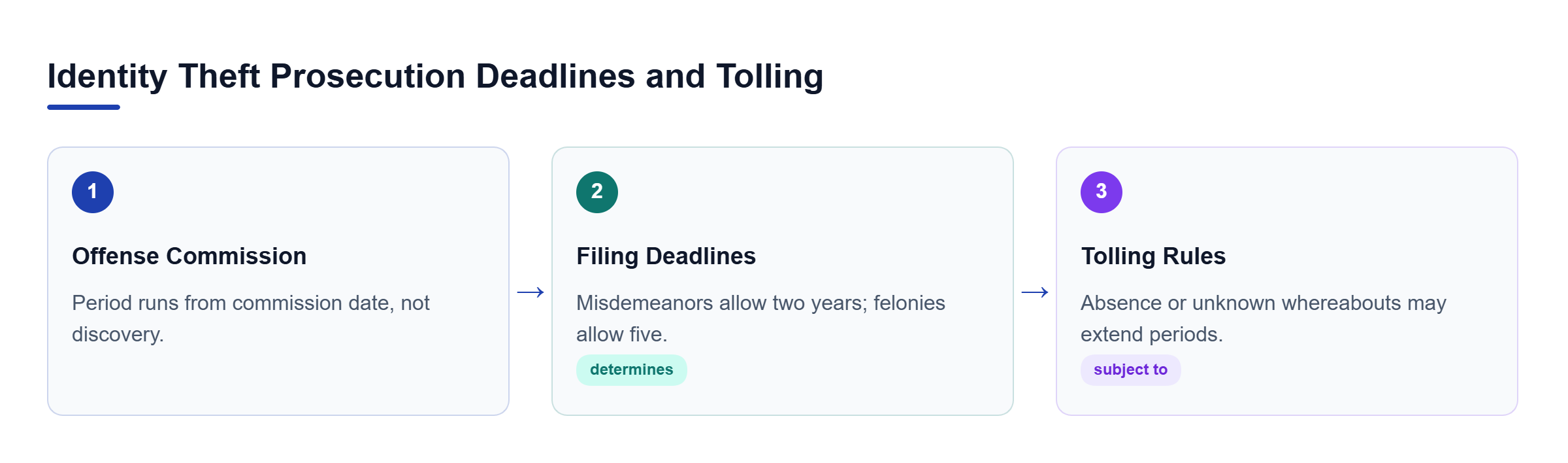Click the Tolling Rules heading
Viewport: 1568px width, 463px height.
[1153, 256]
